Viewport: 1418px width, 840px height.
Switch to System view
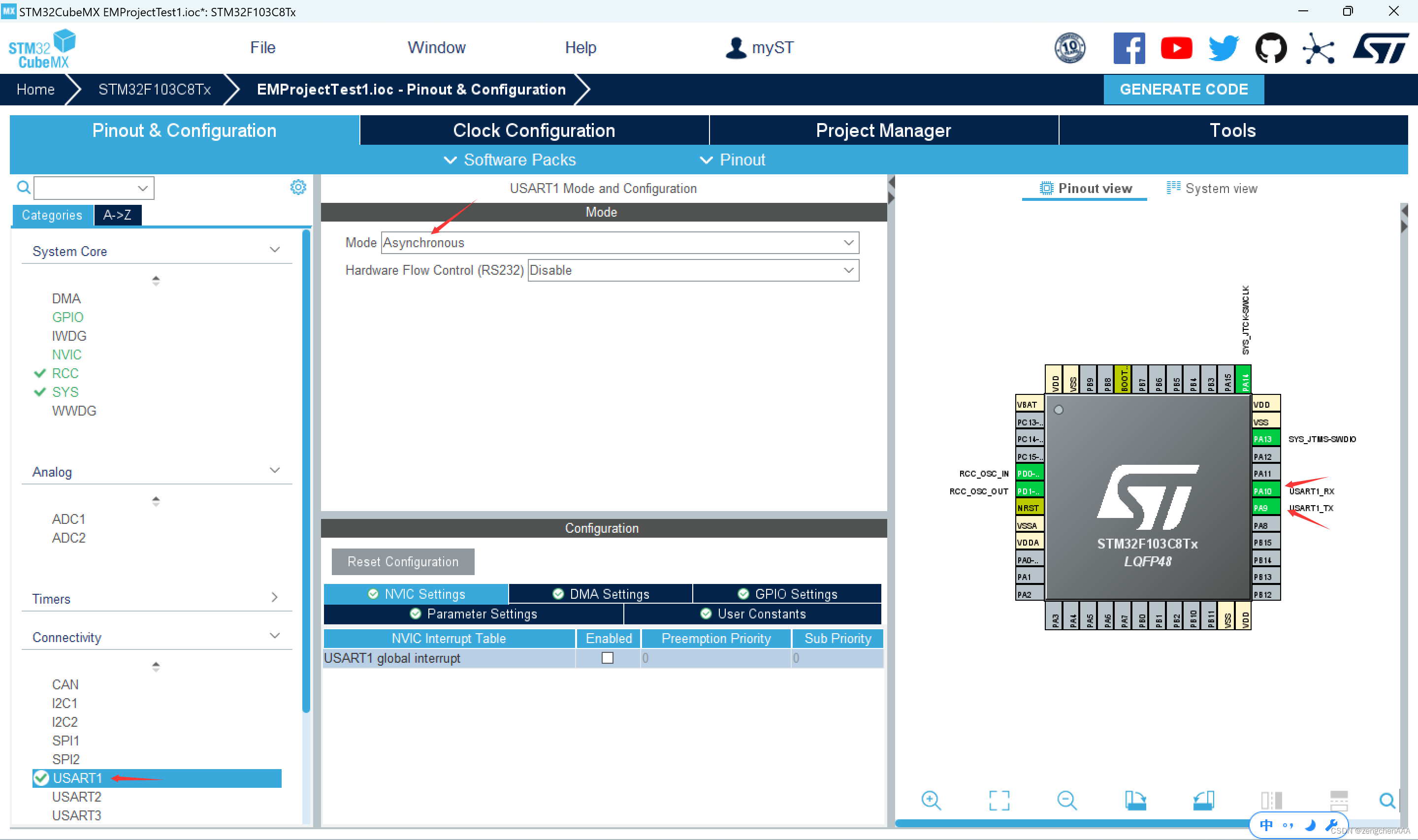click(x=1212, y=188)
